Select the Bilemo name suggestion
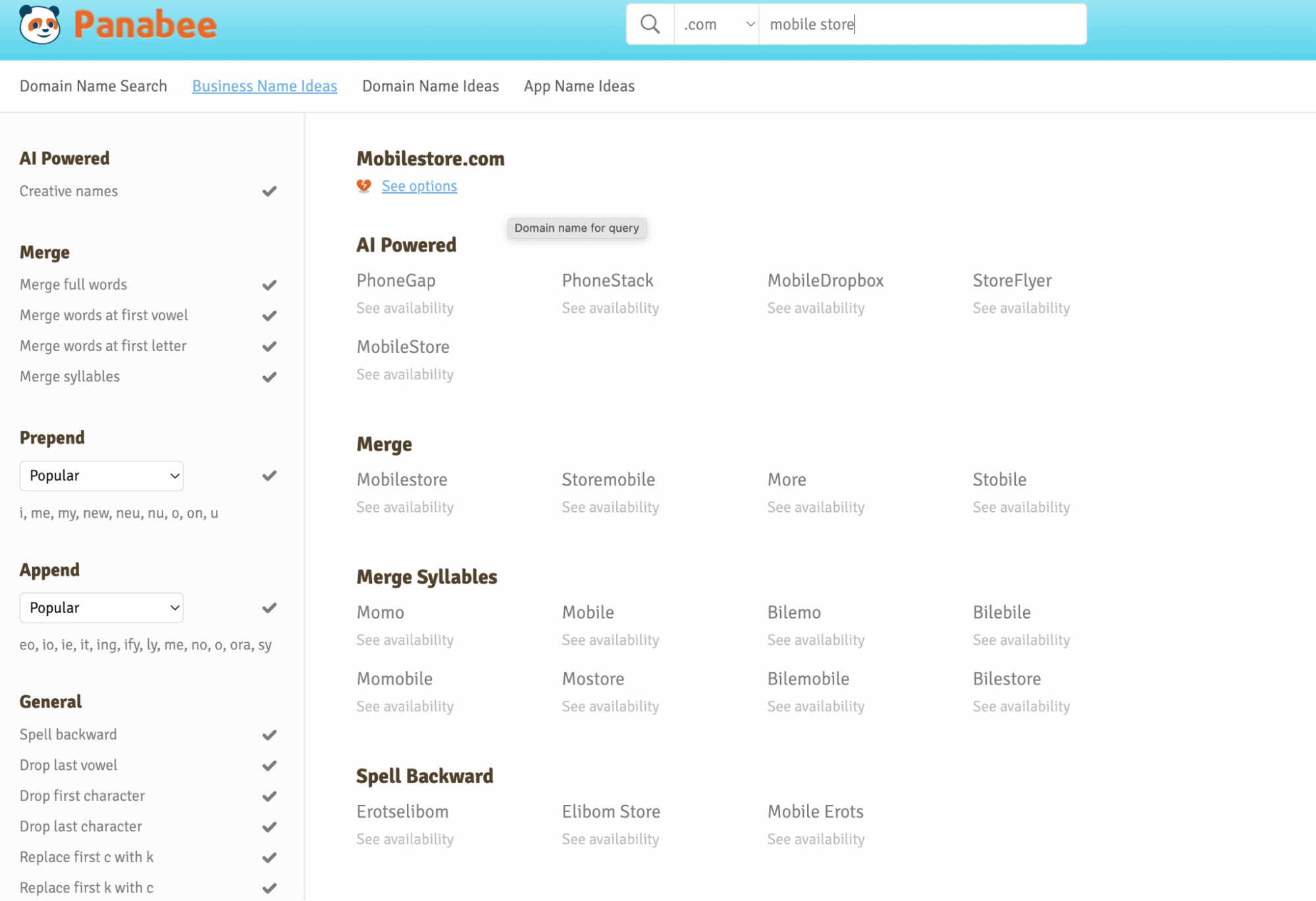 click(x=794, y=613)
